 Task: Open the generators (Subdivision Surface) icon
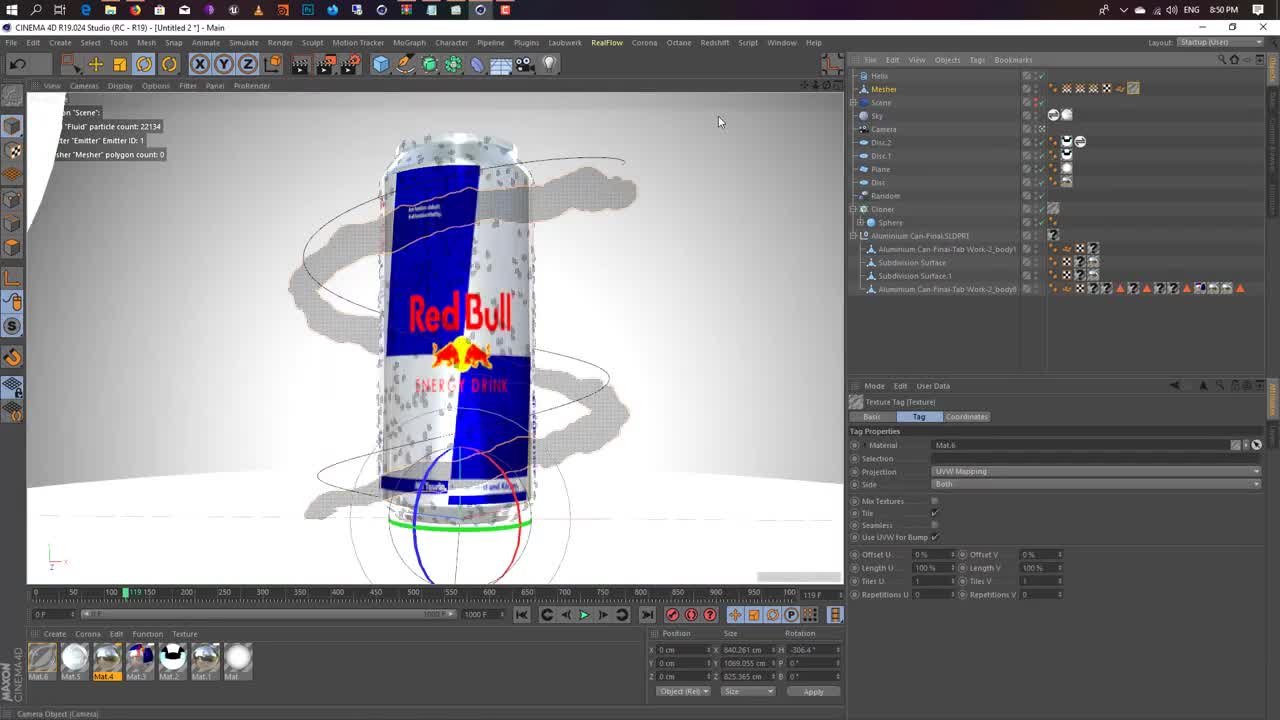(429, 64)
